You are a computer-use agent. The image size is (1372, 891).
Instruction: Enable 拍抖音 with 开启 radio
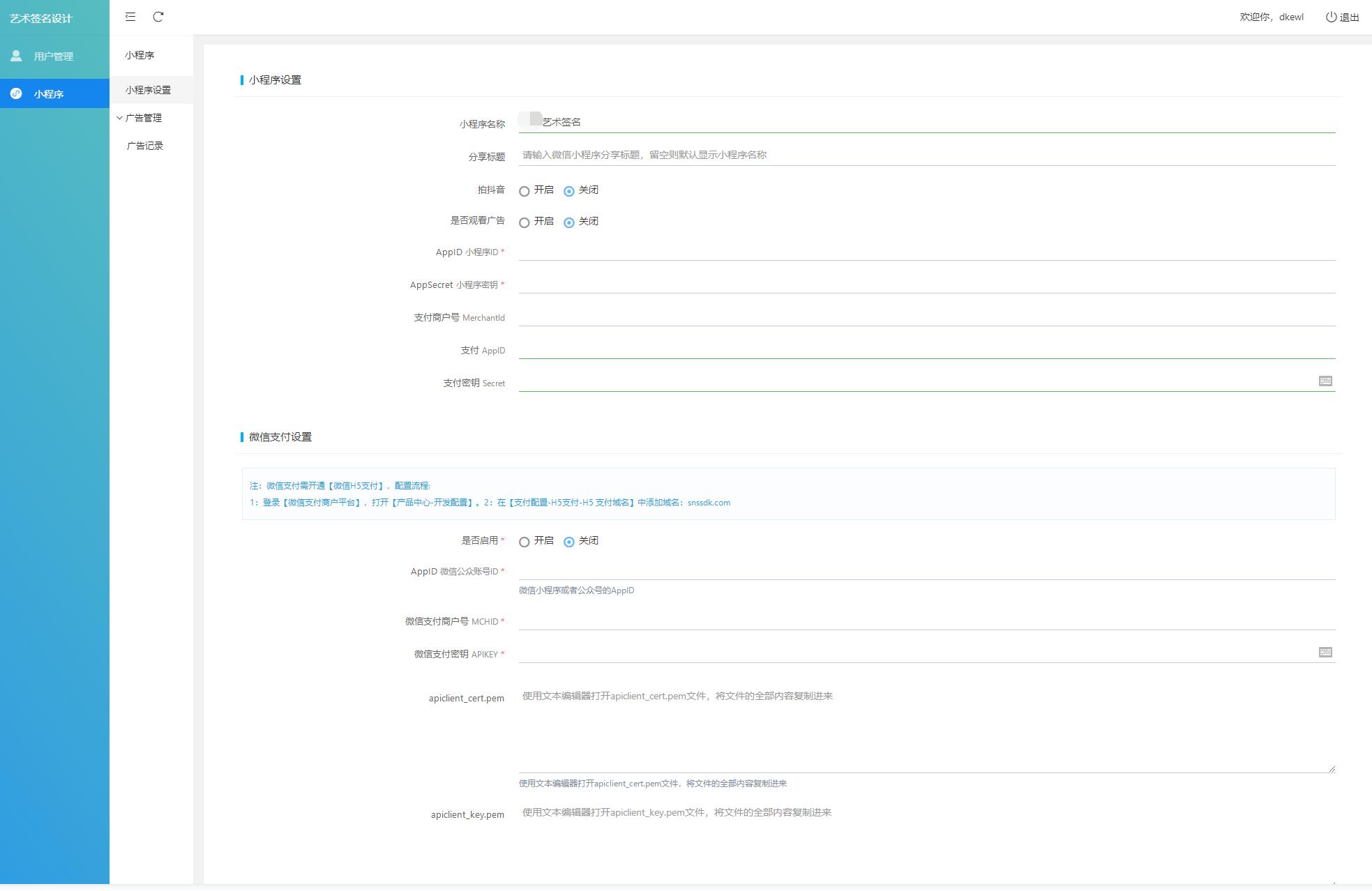525,191
